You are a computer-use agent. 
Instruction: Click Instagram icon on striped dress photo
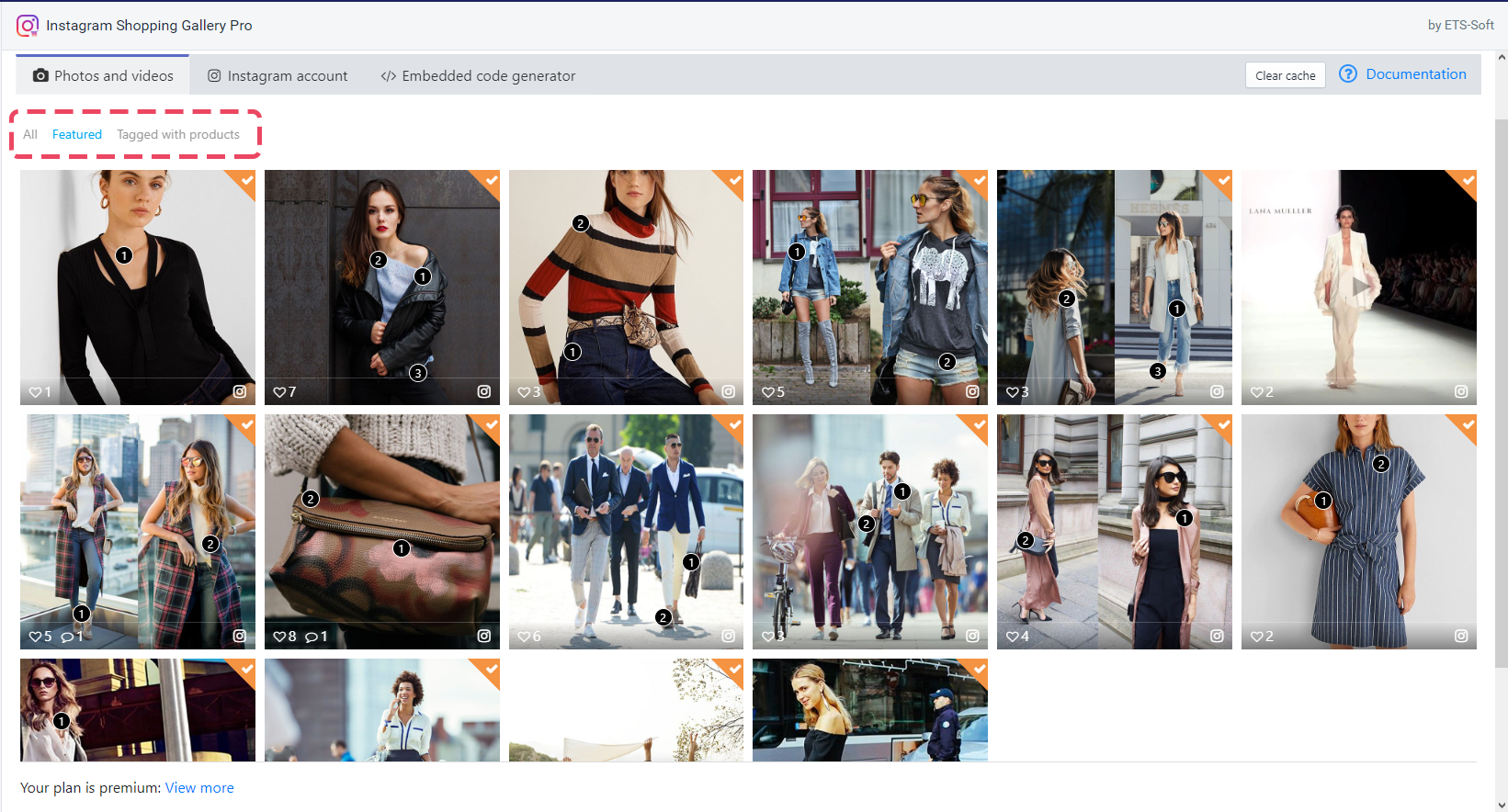(x=1461, y=636)
